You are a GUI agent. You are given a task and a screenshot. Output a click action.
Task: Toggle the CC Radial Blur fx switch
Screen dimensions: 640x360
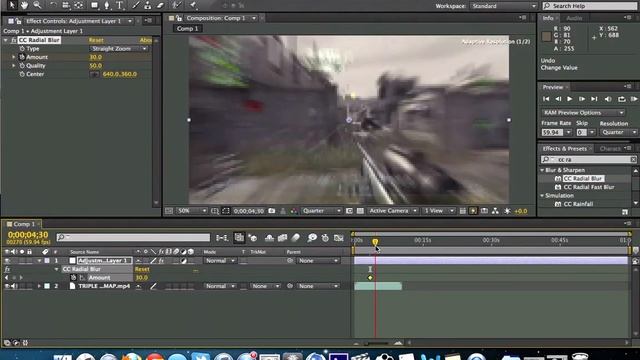pyautogui.click(x=13, y=40)
